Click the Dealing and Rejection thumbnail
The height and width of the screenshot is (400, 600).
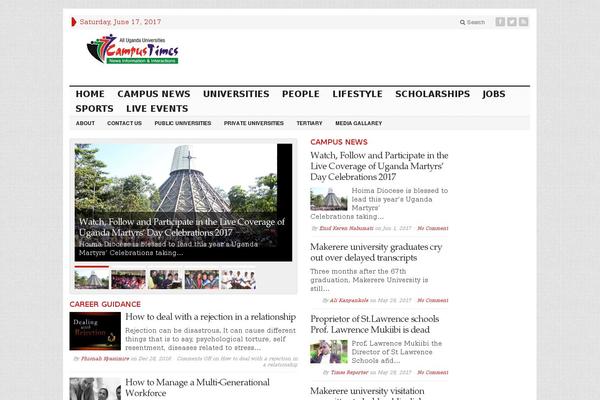pyautogui.click(x=95, y=331)
